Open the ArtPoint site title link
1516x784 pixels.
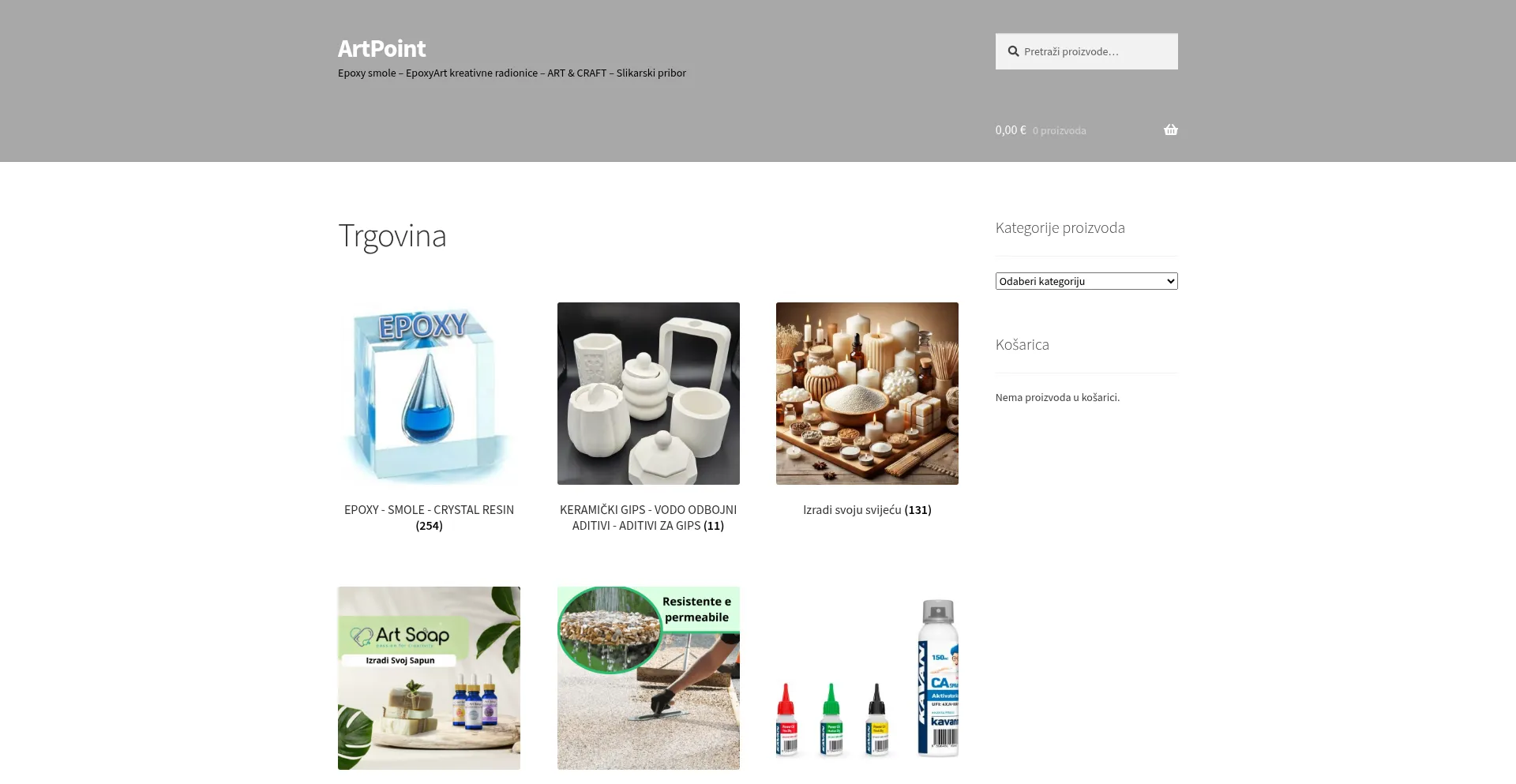pyautogui.click(x=381, y=48)
